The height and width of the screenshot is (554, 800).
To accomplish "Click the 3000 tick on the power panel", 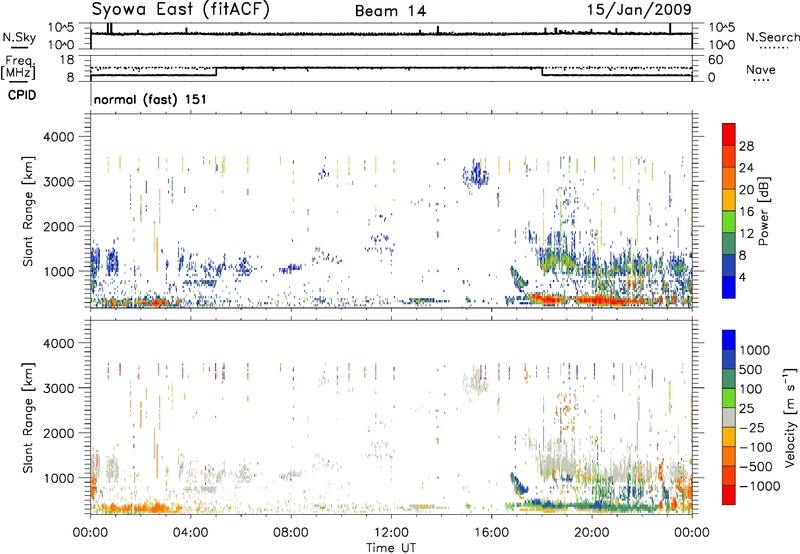I will coord(58,182).
